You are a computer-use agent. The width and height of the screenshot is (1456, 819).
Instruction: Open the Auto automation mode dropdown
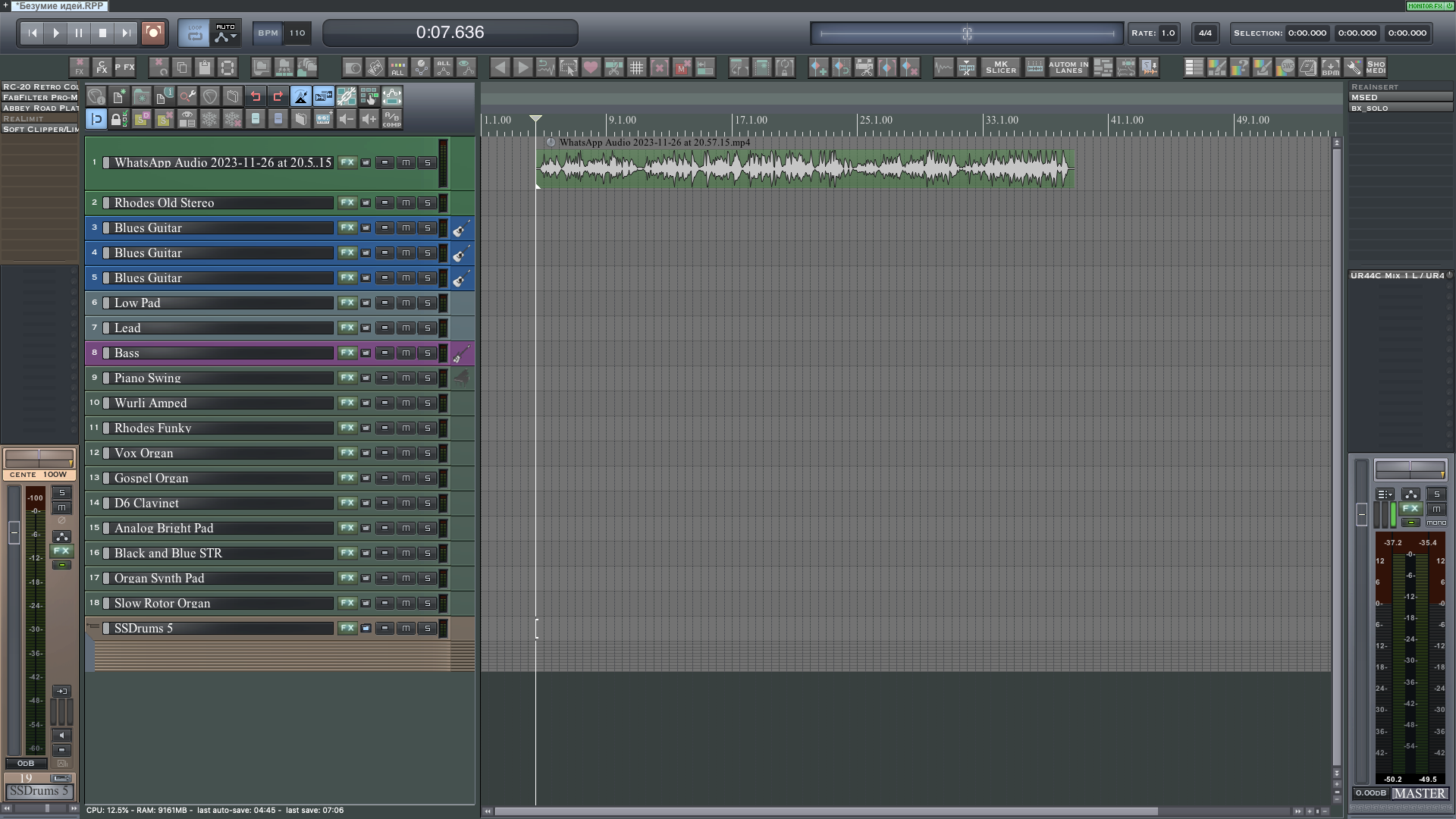coord(225,33)
